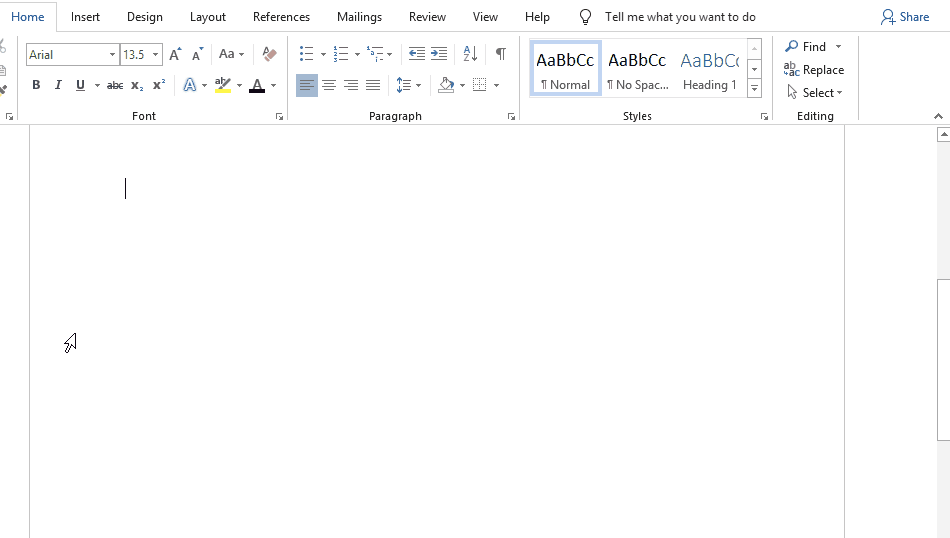Image resolution: width=950 pixels, height=538 pixels.
Task: Toggle Superscript formatting
Action: [x=159, y=85]
